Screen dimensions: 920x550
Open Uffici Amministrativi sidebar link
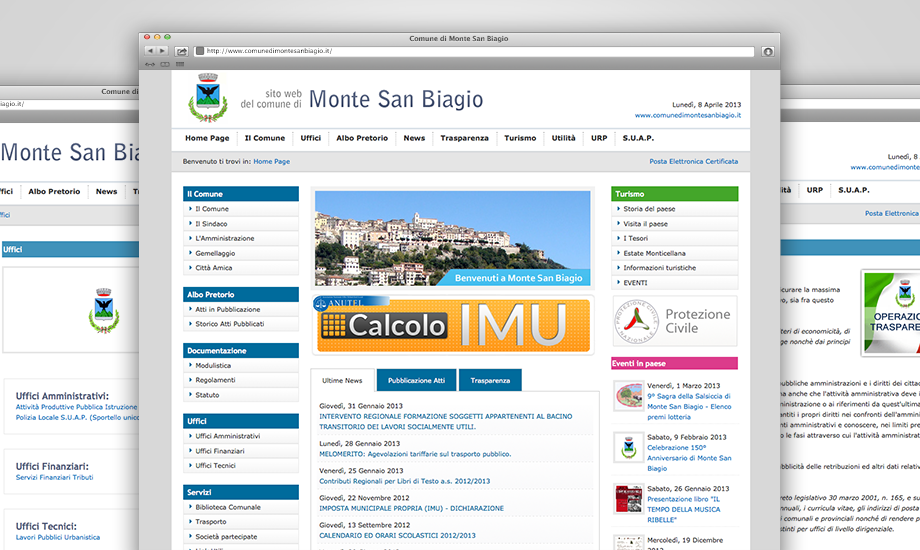pos(228,436)
